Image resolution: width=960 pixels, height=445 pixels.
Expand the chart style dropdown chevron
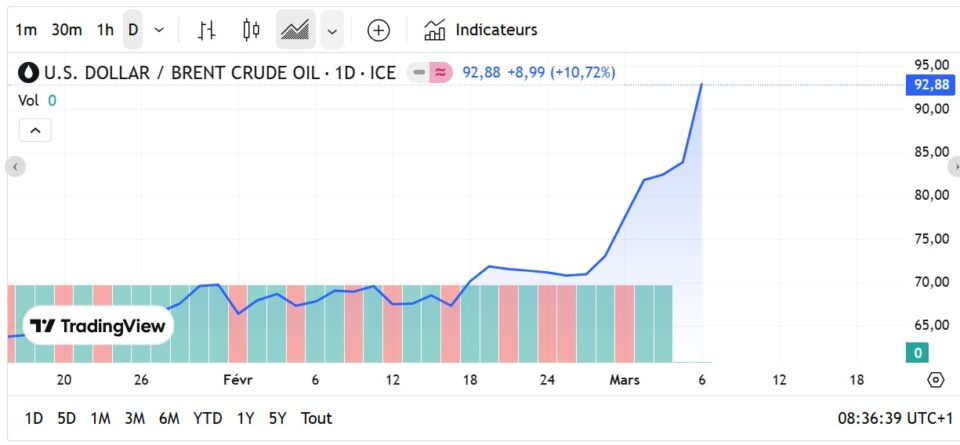(x=332, y=30)
